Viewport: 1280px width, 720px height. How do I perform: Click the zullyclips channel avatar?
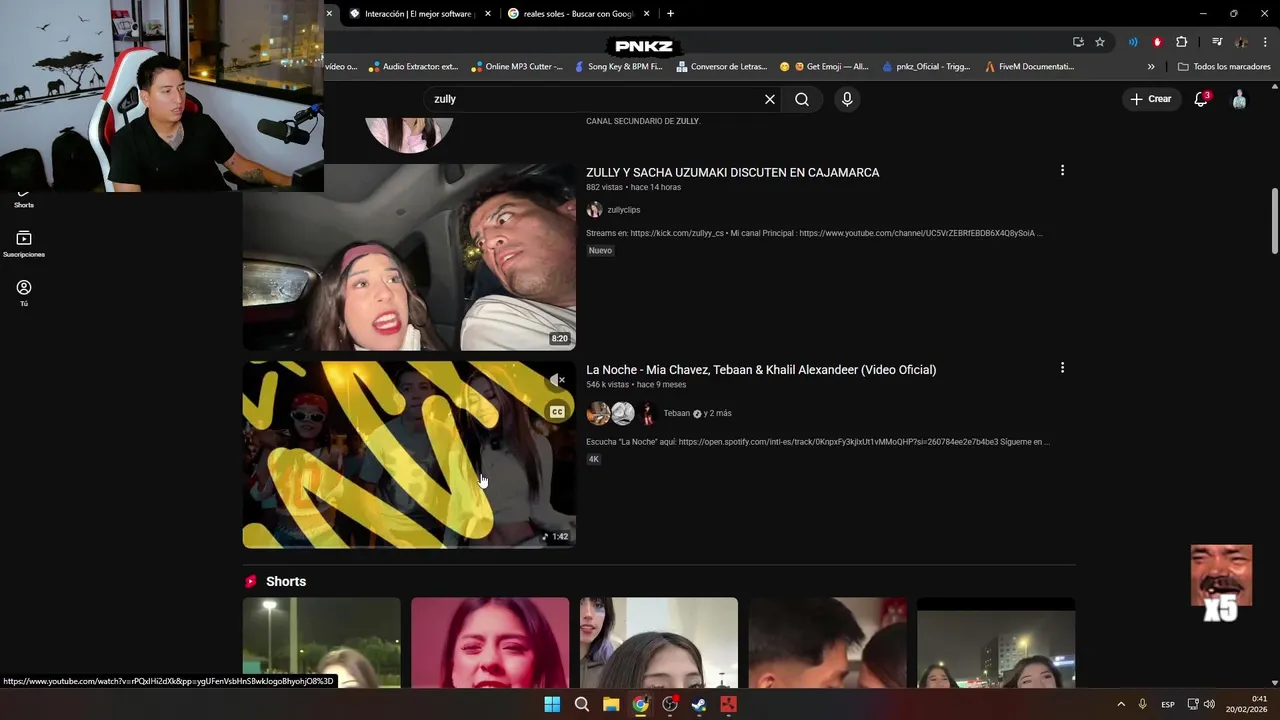594,209
